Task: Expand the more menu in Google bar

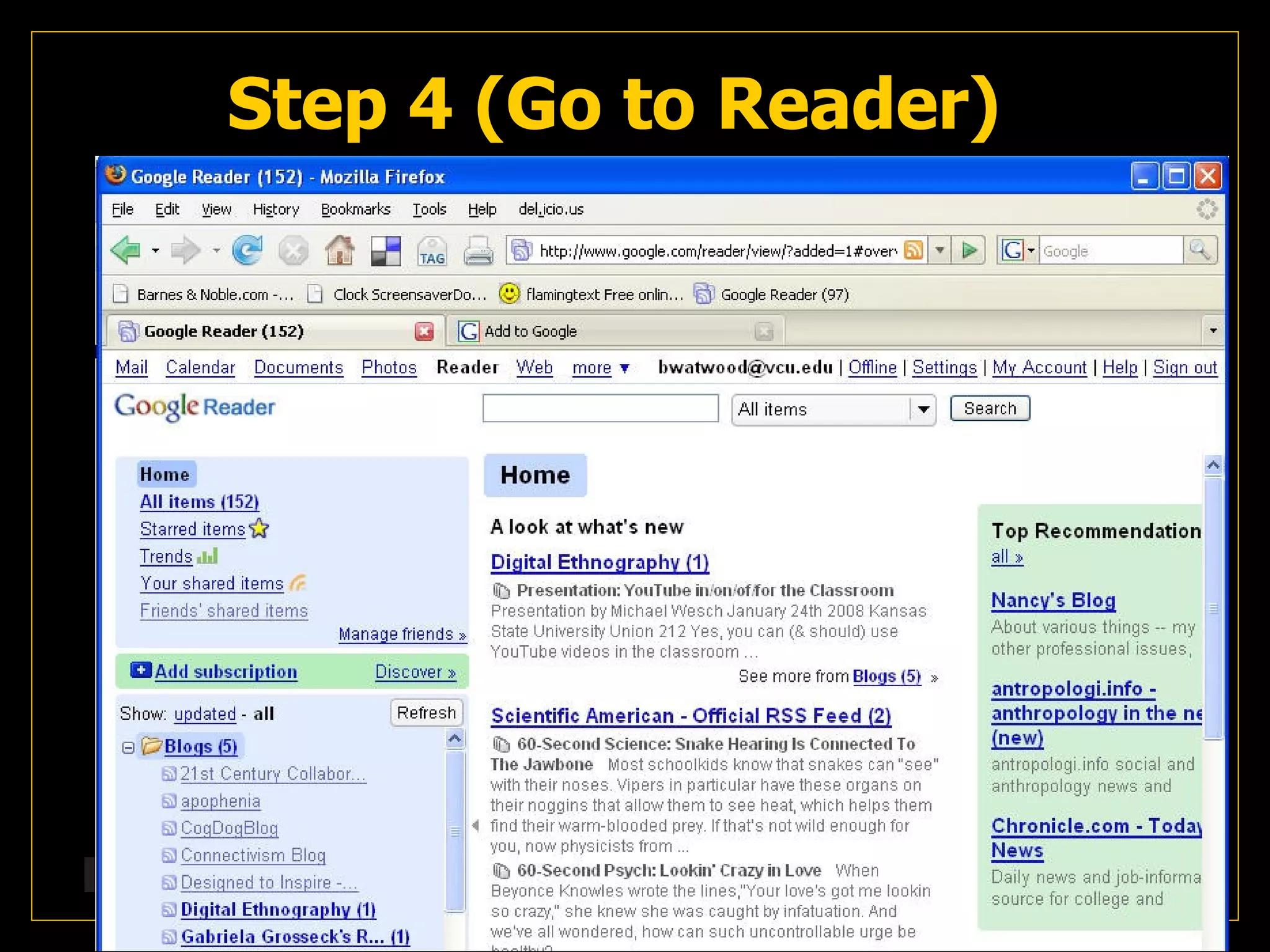Action: click(x=600, y=368)
